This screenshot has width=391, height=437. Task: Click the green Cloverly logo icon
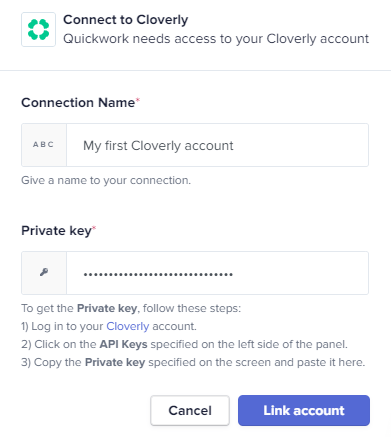[38, 29]
